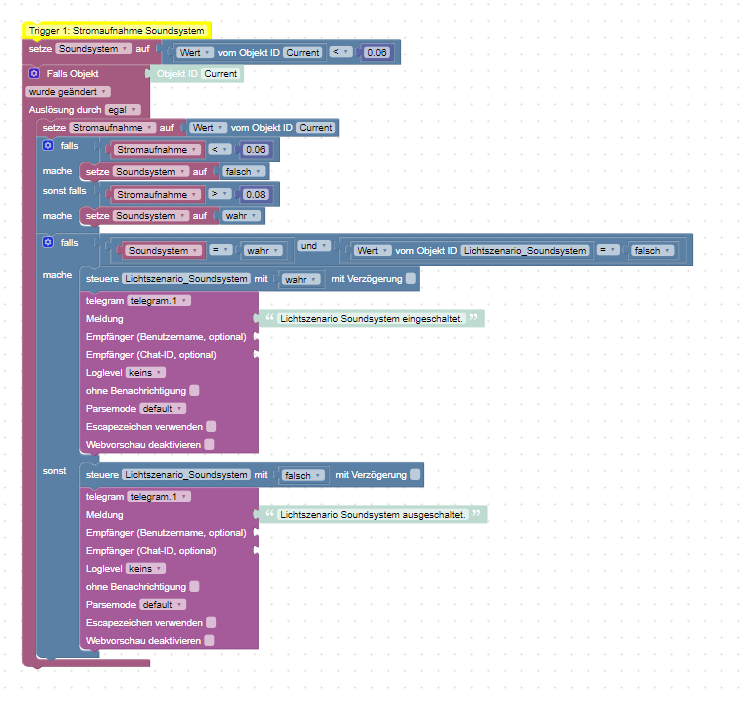Open the Stromaufnahme variable dropdown in the < 0.06 comparison
The height and width of the screenshot is (701, 750).
[157, 150]
